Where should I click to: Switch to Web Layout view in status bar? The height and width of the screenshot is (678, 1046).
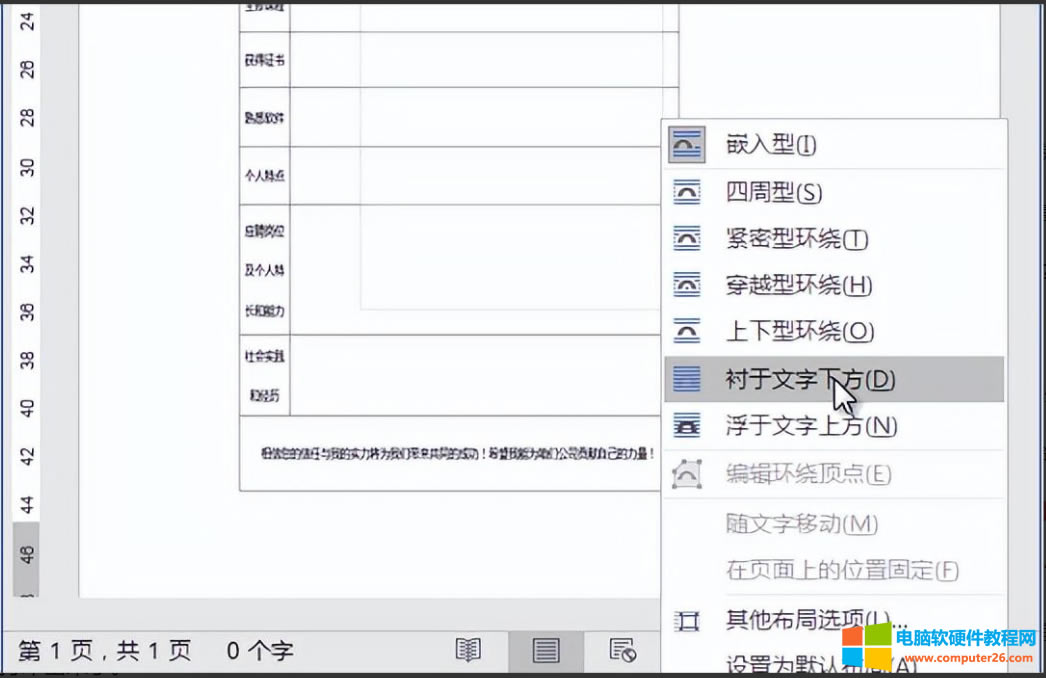[623, 651]
